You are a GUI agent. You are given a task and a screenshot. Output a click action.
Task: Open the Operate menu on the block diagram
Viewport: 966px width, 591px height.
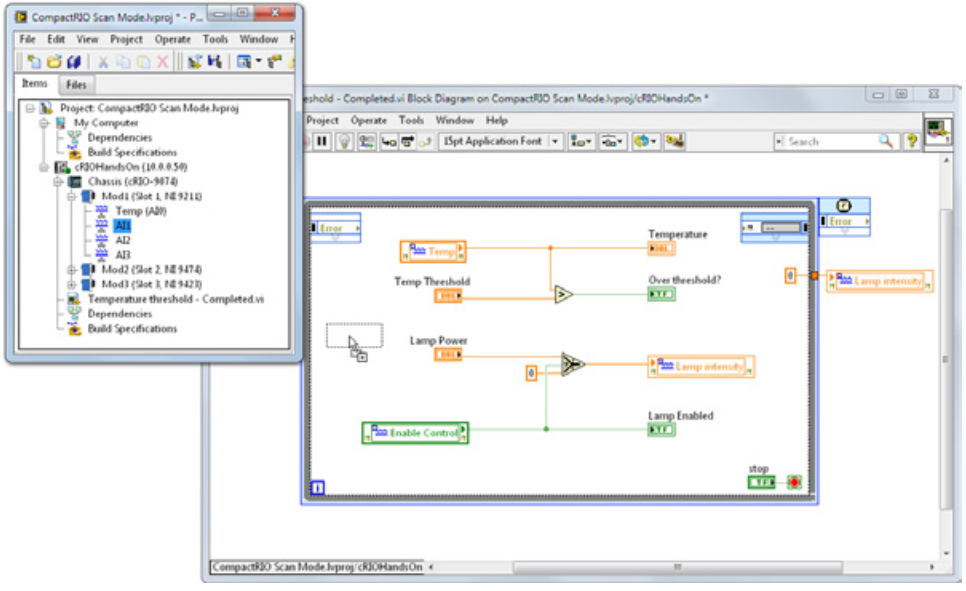370,120
